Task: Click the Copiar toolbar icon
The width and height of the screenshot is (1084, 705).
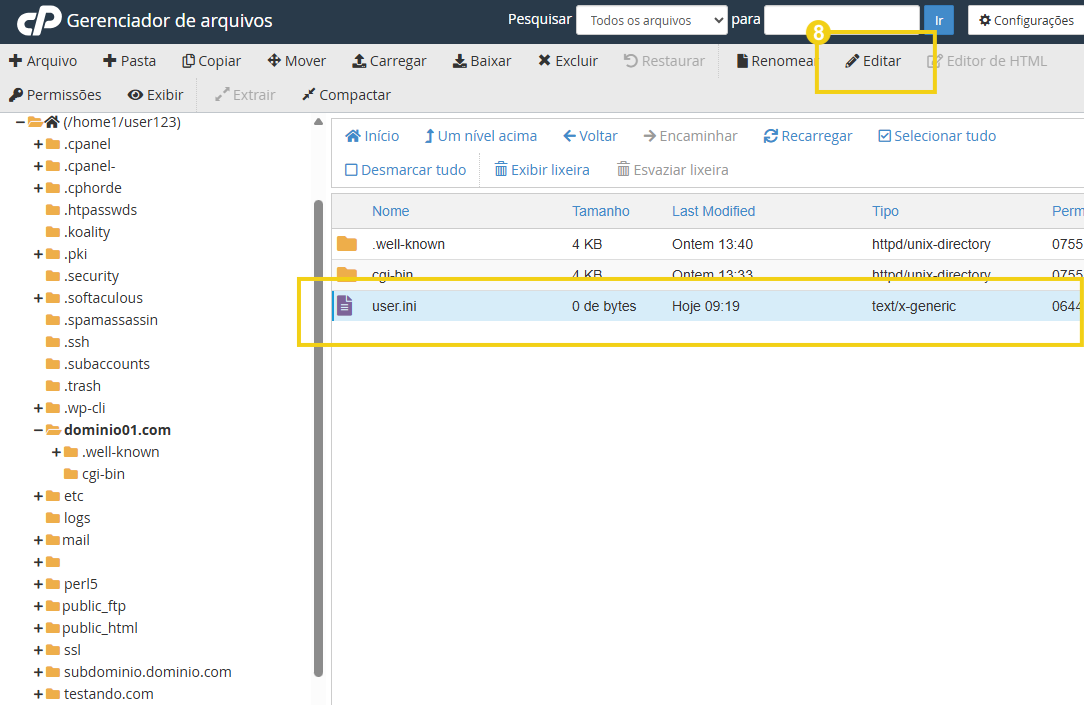Action: pyautogui.click(x=188, y=61)
